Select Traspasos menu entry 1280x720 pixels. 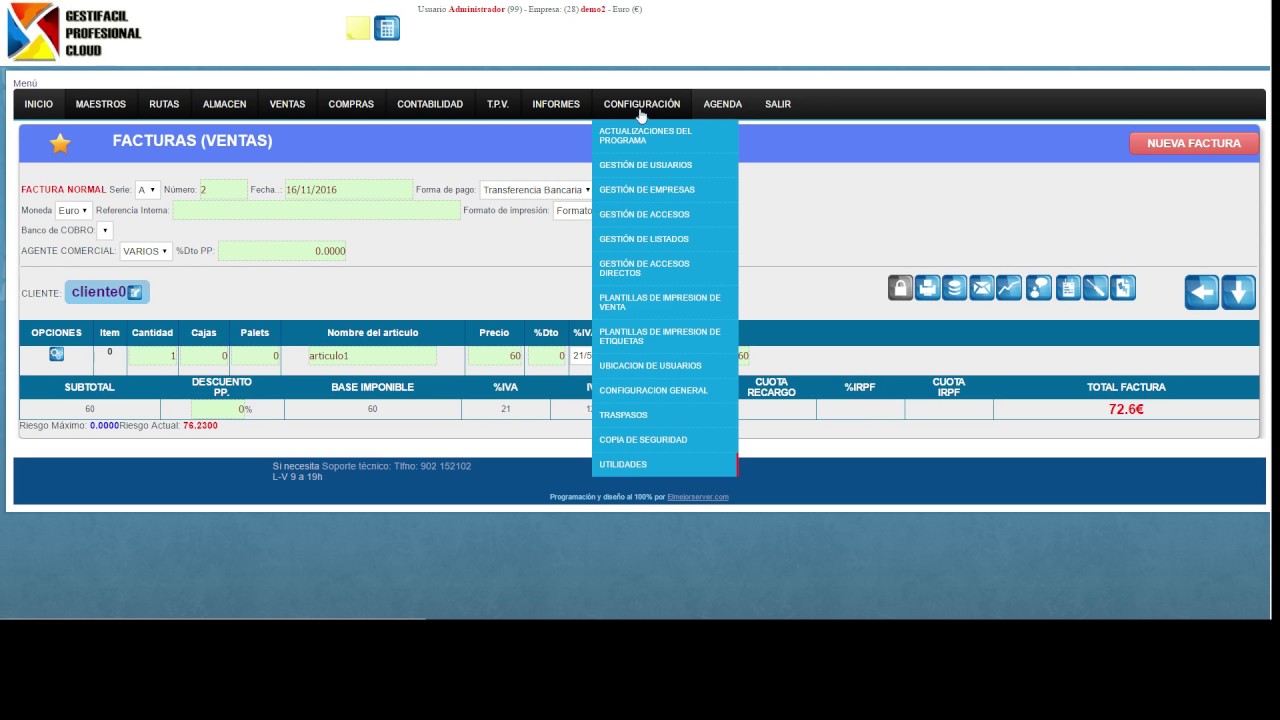point(665,415)
